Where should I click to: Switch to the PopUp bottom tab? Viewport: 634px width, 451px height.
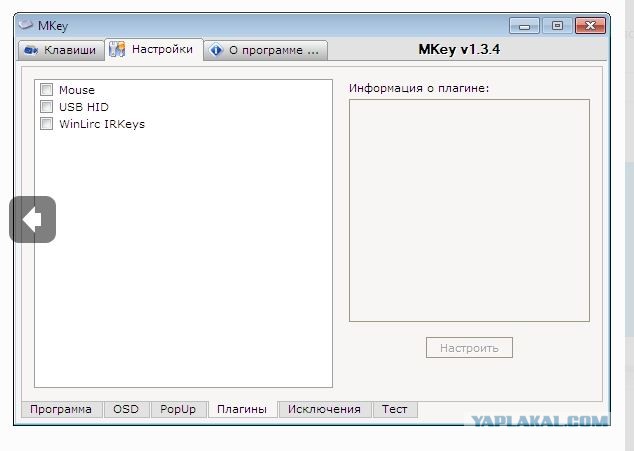[178, 409]
